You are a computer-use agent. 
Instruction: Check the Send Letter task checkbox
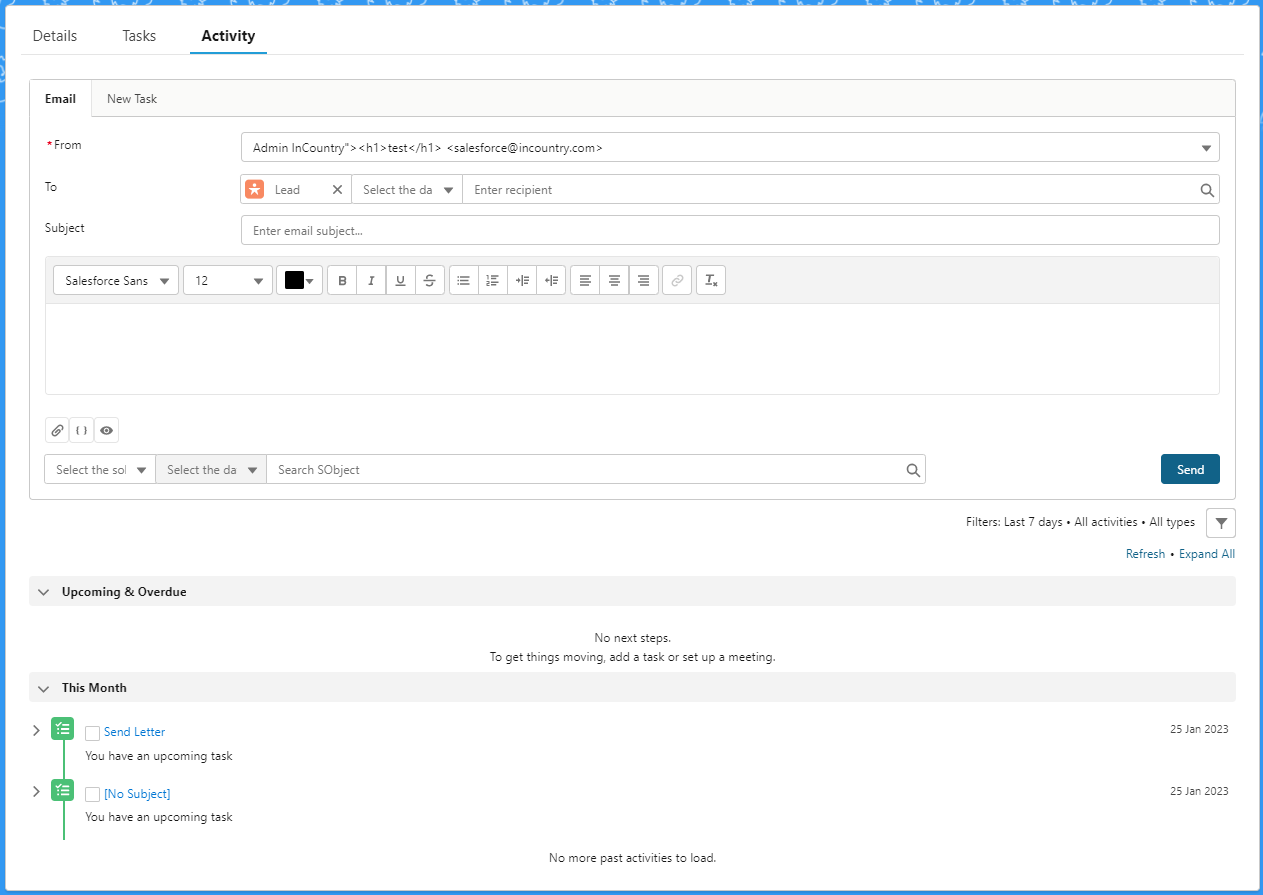(92, 731)
